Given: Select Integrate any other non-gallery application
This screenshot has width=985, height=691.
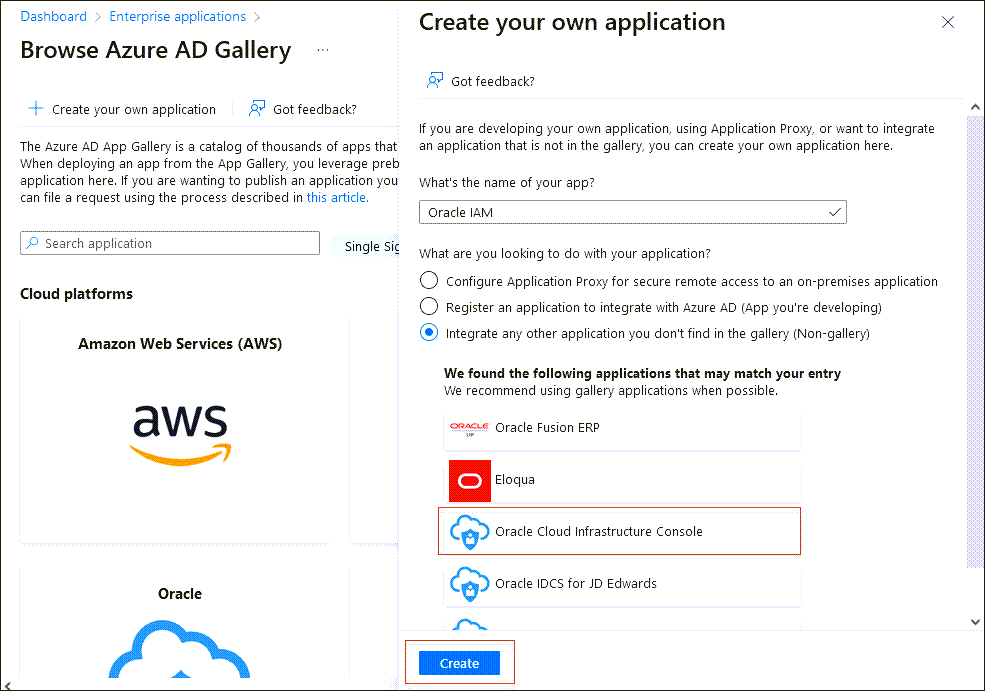Looking at the screenshot, I should 429,332.
